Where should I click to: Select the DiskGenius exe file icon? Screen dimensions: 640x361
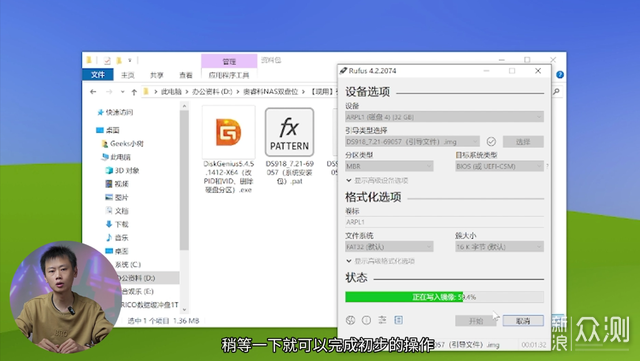pyautogui.click(x=229, y=132)
